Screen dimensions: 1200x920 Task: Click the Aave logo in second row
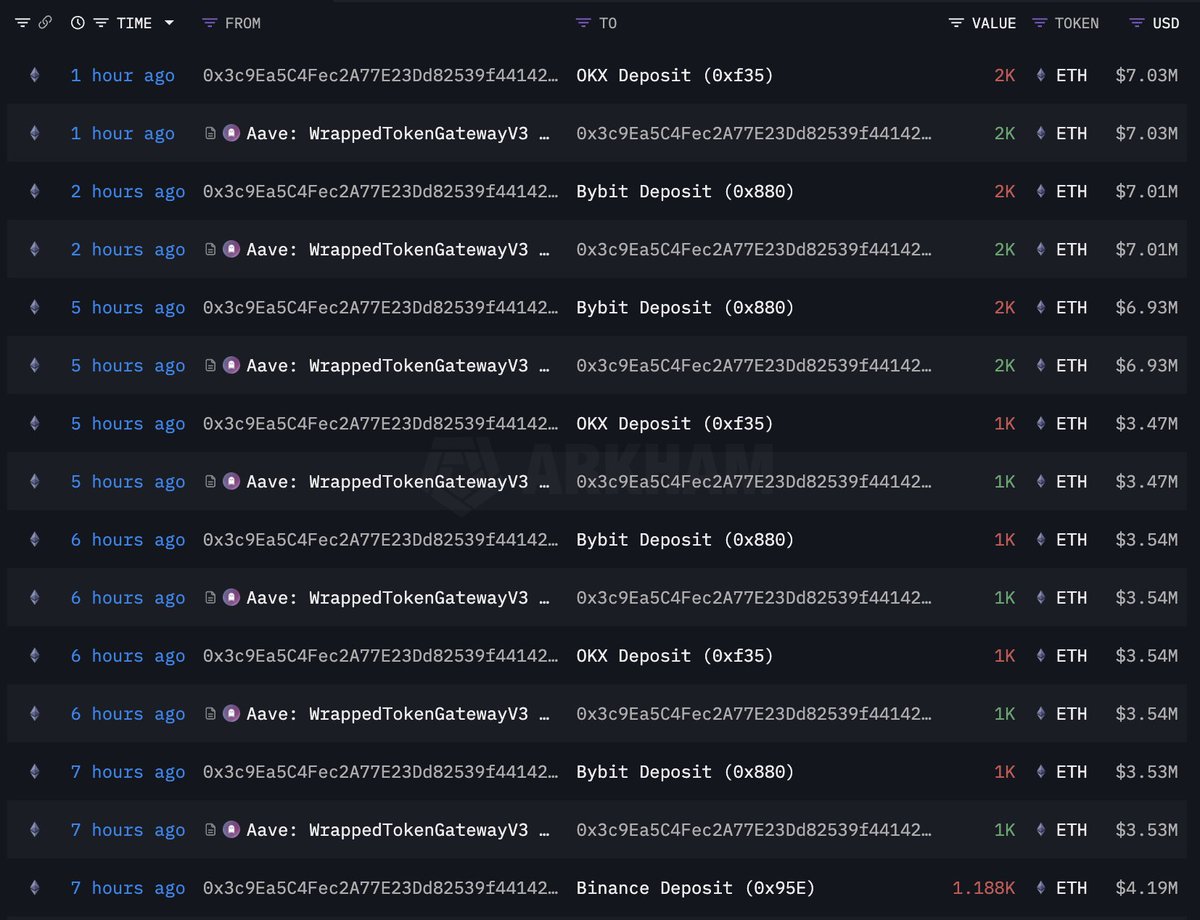[231, 133]
